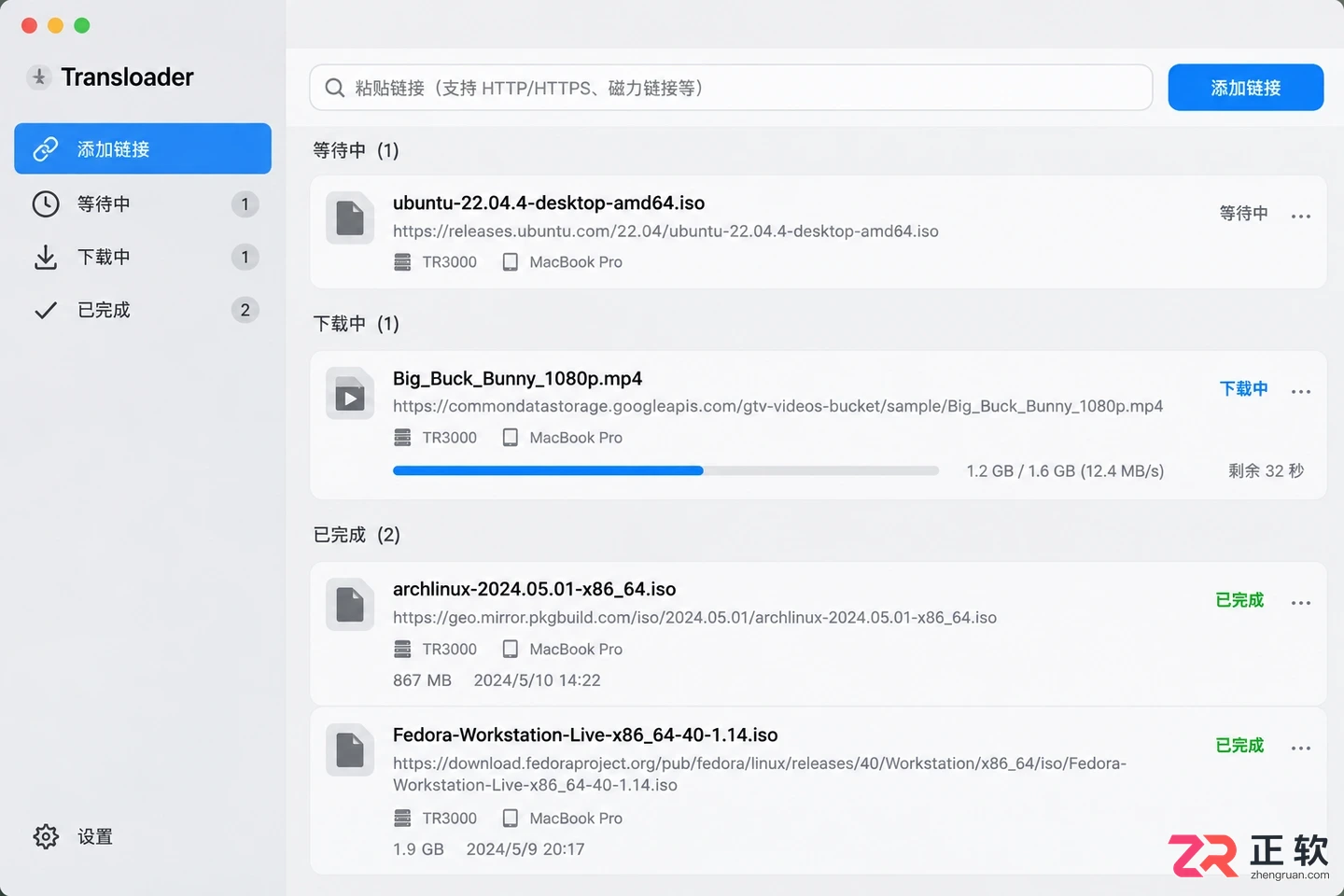Click the ubuntu-22.04.4-desktop-amd64.iso title

549,203
